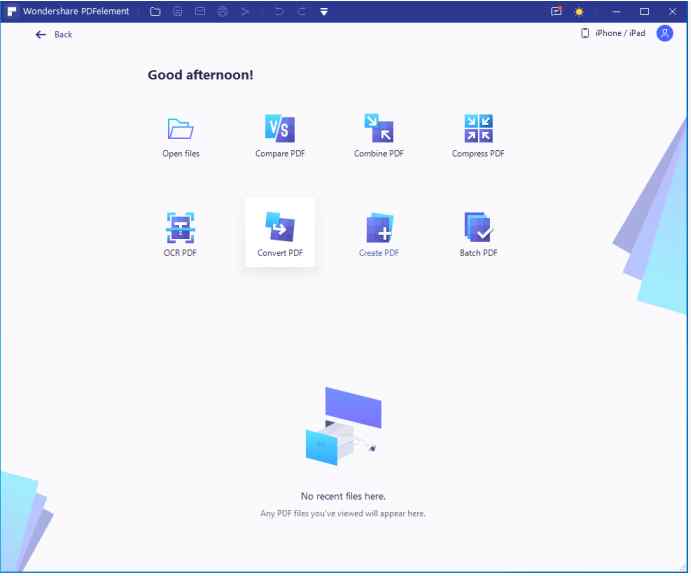Screen dimensions: 691x576
Task: Click the Create PDF icon
Action: tap(378, 228)
